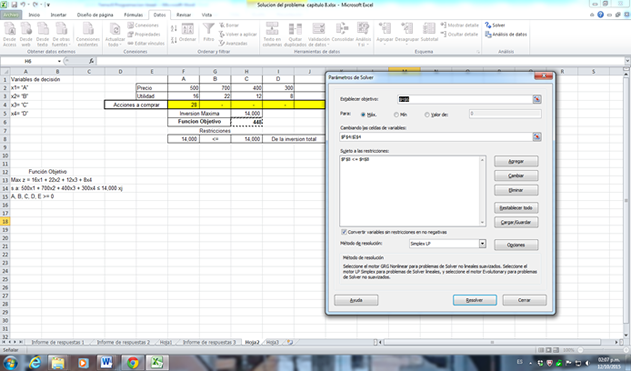Screen dimensions: 631x371
Task: Click the Texto en columnas icon
Action: click(272, 29)
